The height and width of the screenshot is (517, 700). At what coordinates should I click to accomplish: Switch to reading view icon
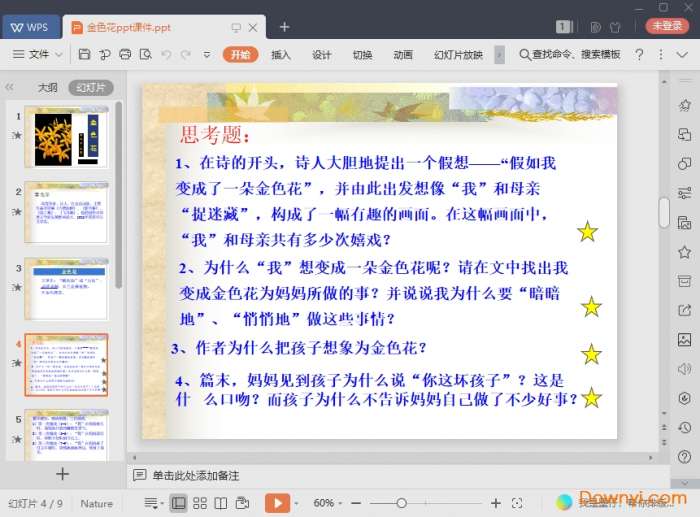coord(221,503)
